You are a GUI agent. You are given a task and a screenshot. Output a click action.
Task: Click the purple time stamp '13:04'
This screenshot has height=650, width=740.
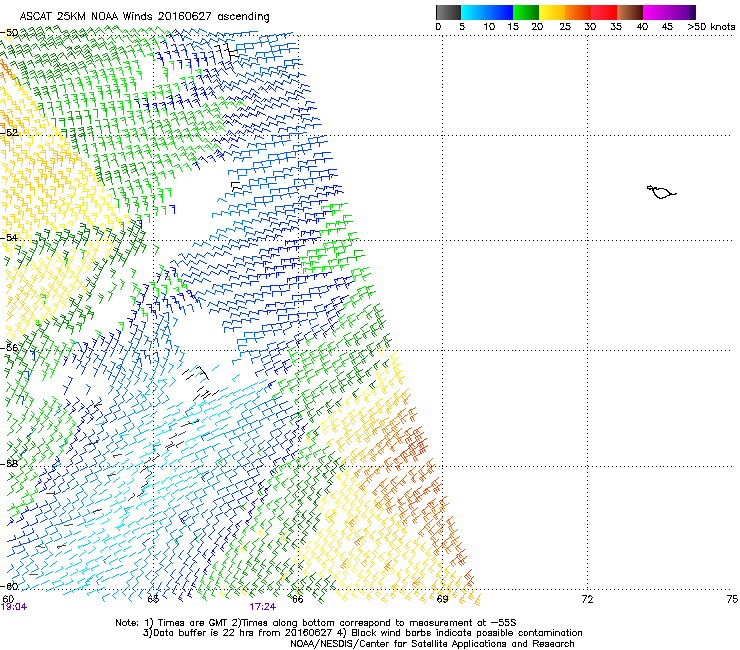(x=14, y=607)
